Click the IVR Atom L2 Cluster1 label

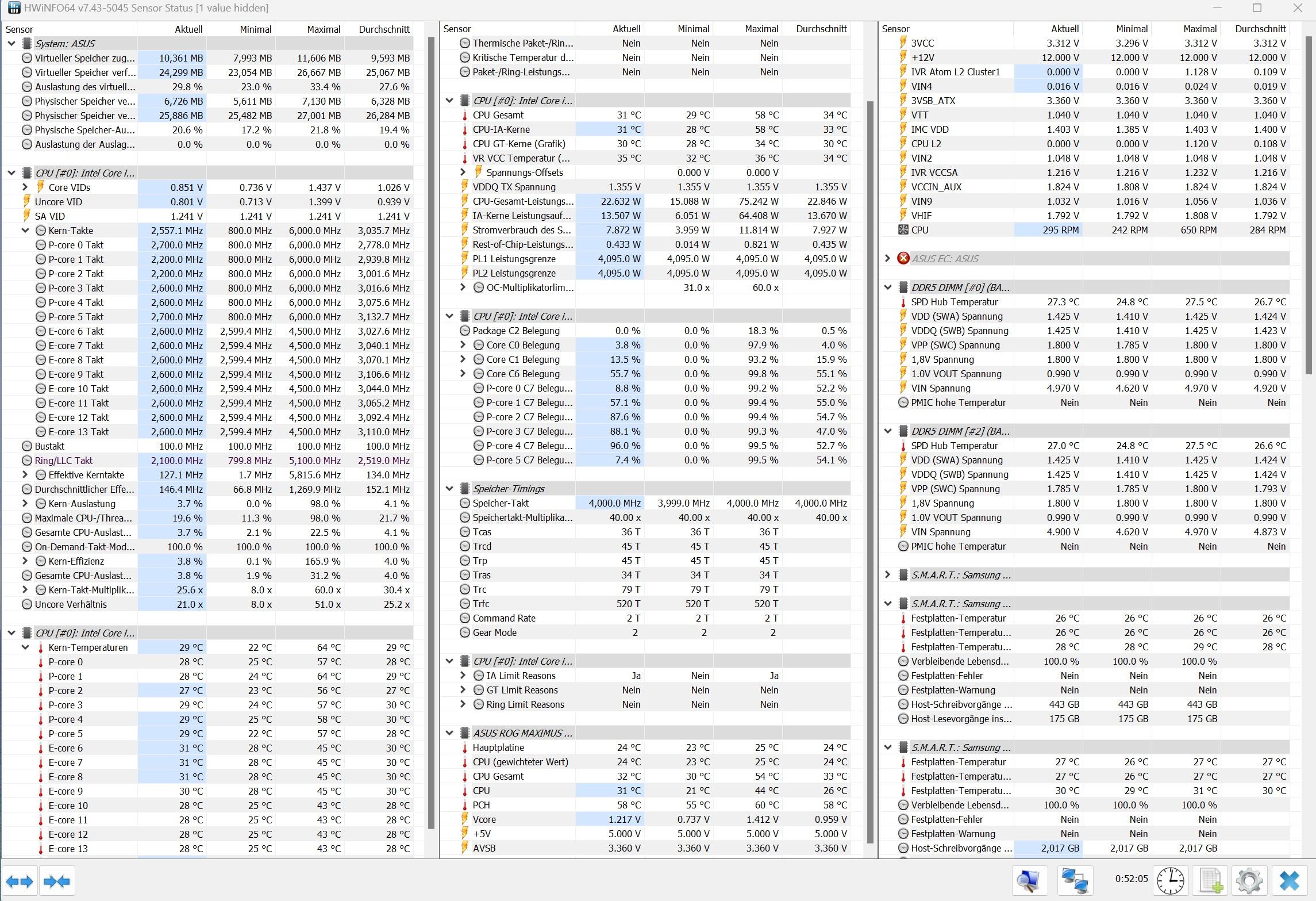pyautogui.click(x=955, y=72)
